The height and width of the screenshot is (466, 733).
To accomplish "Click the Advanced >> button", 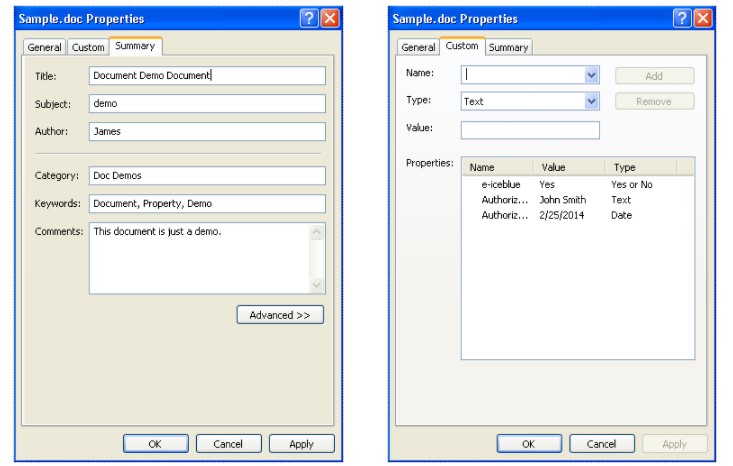I will click(x=280, y=315).
